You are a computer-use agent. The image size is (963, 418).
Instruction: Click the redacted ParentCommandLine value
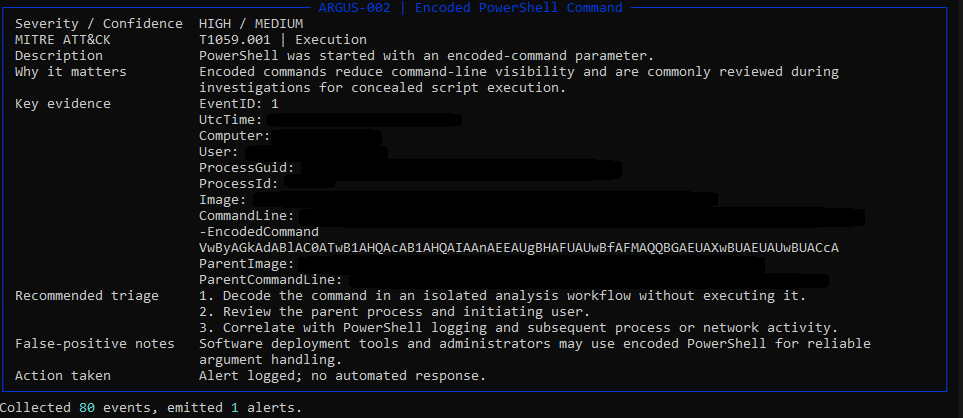pos(589,281)
